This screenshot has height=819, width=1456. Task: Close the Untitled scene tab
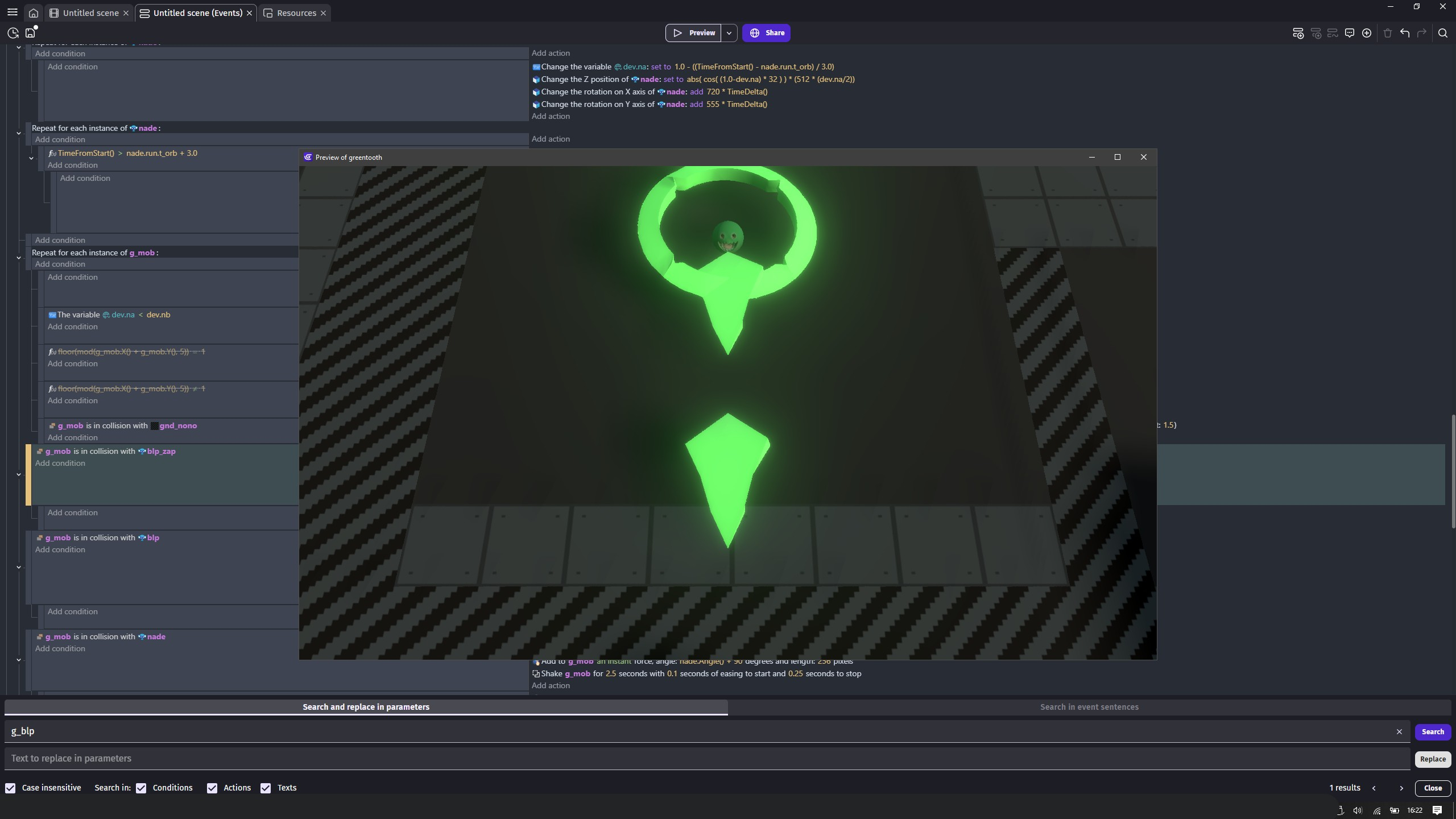126,13
